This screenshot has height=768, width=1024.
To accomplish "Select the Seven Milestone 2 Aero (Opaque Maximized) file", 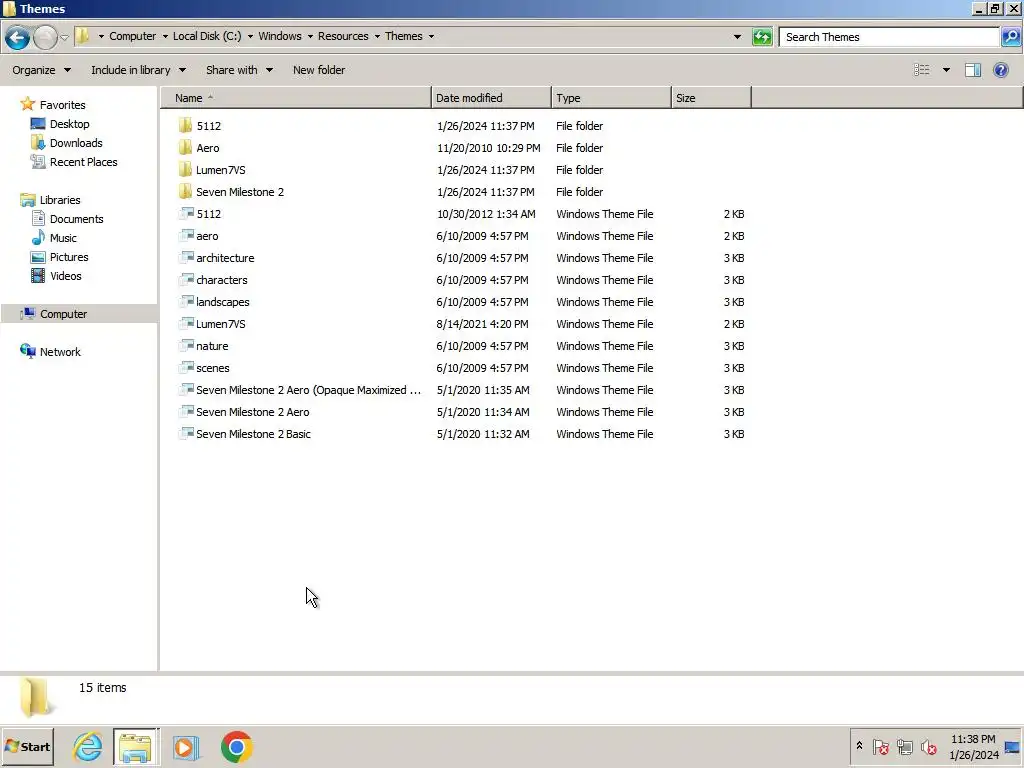I will [x=308, y=390].
